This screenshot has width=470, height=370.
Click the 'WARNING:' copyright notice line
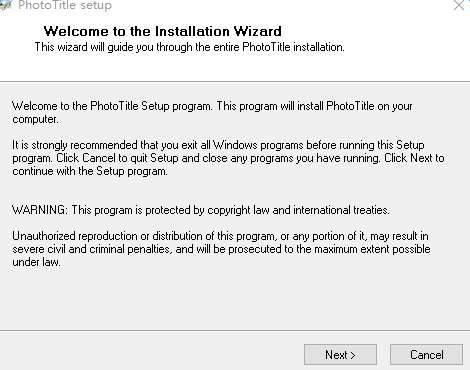(x=201, y=210)
